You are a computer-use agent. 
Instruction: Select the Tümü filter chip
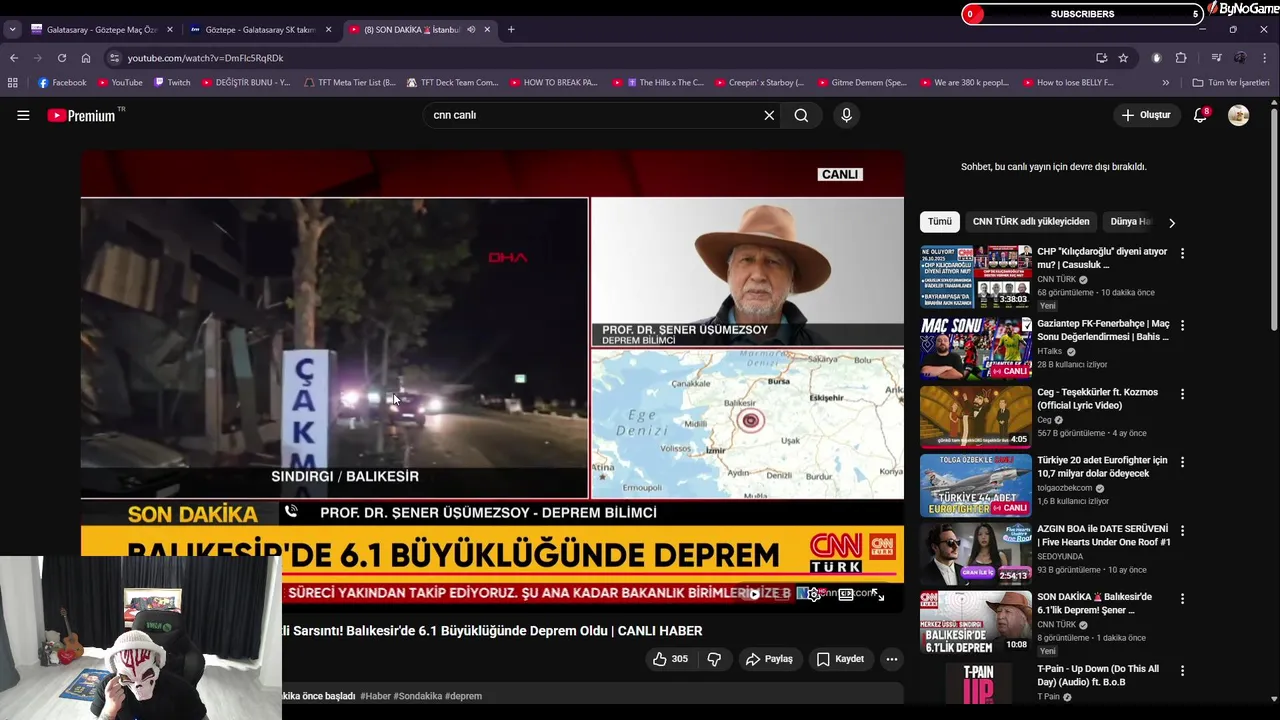tap(940, 222)
